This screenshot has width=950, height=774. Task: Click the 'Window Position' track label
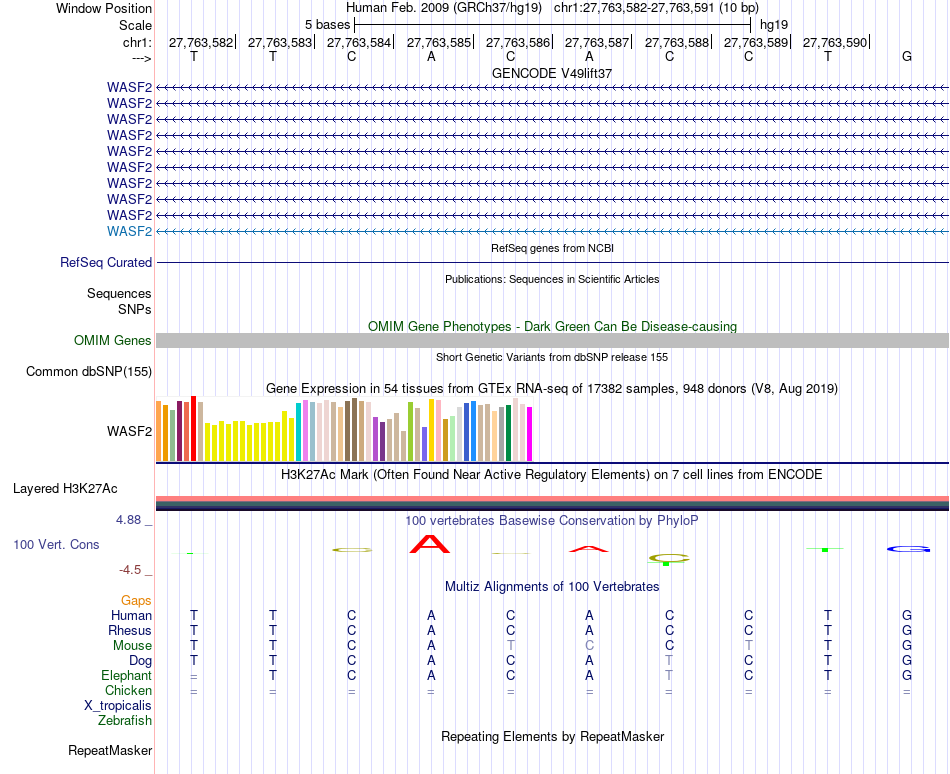104,8
